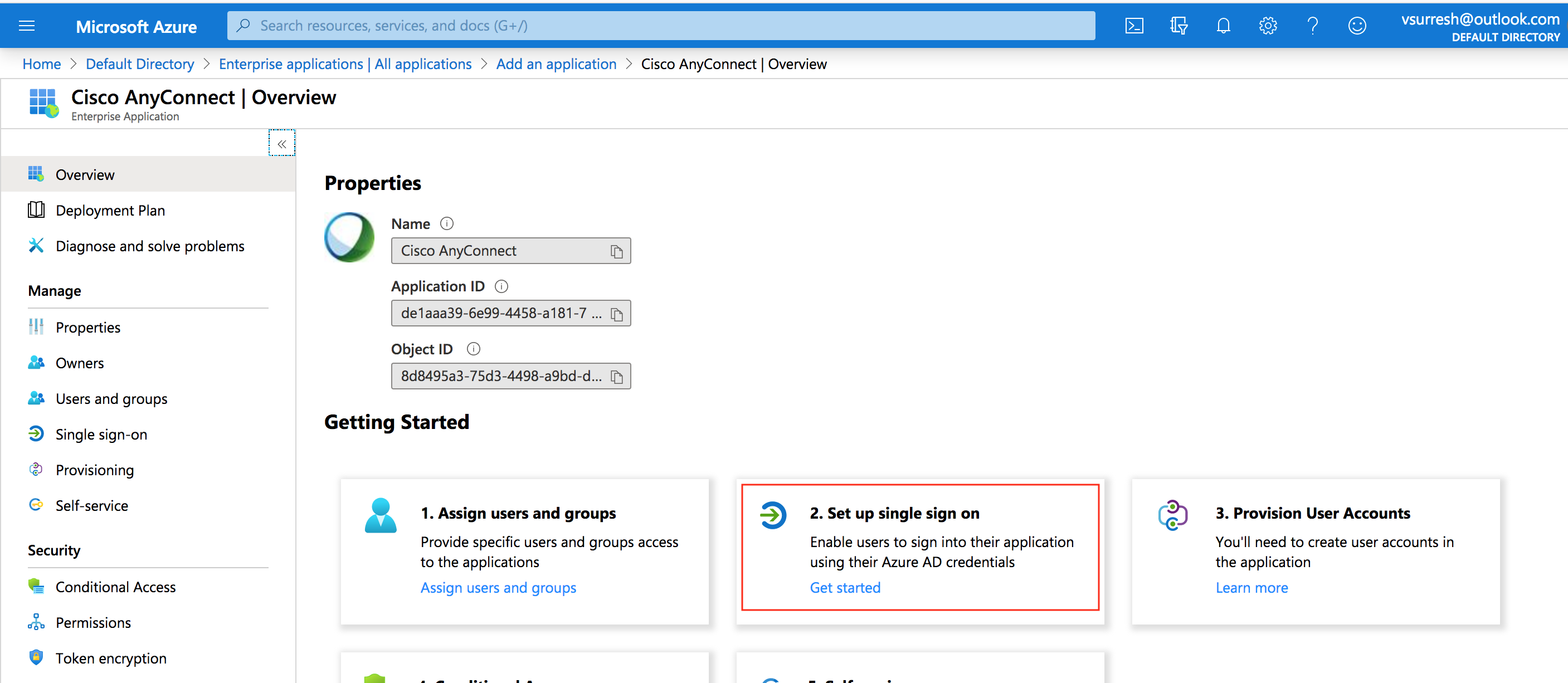View the Name info tooltip
This screenshot has width=1568, height=683.
[446, 223]
